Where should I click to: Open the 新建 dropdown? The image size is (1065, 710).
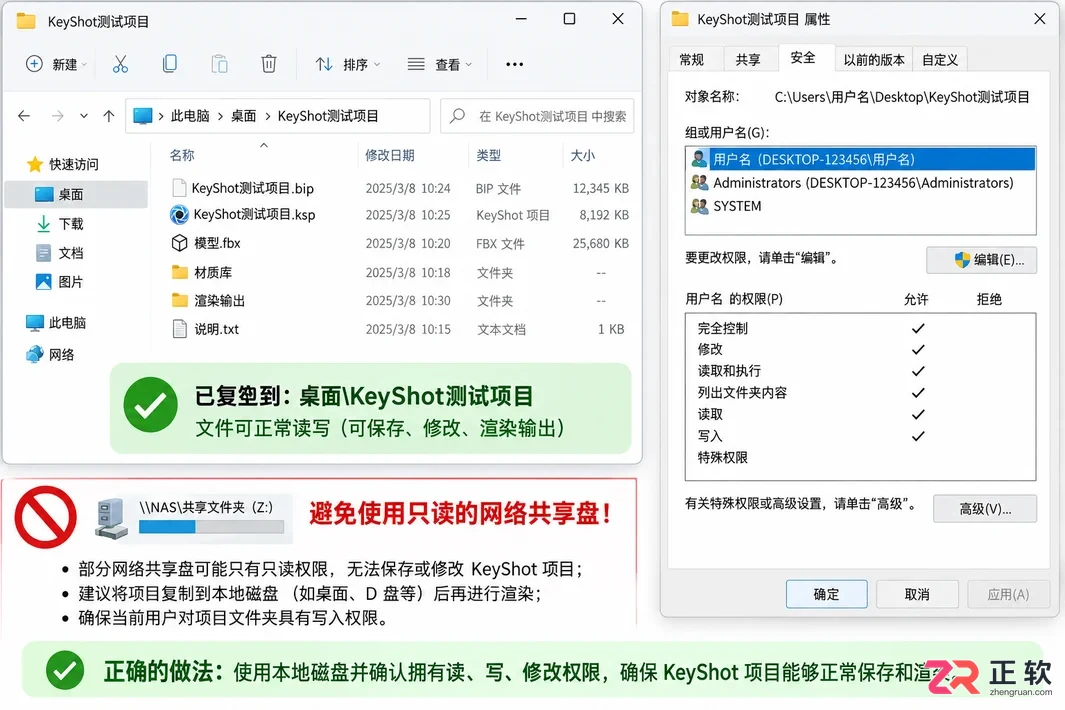[56, 64]
